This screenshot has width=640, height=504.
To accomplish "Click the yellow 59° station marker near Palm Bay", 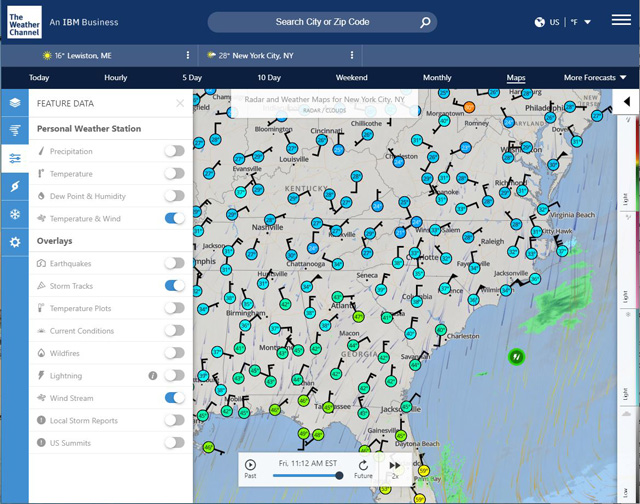I will (x=424, y=471).
